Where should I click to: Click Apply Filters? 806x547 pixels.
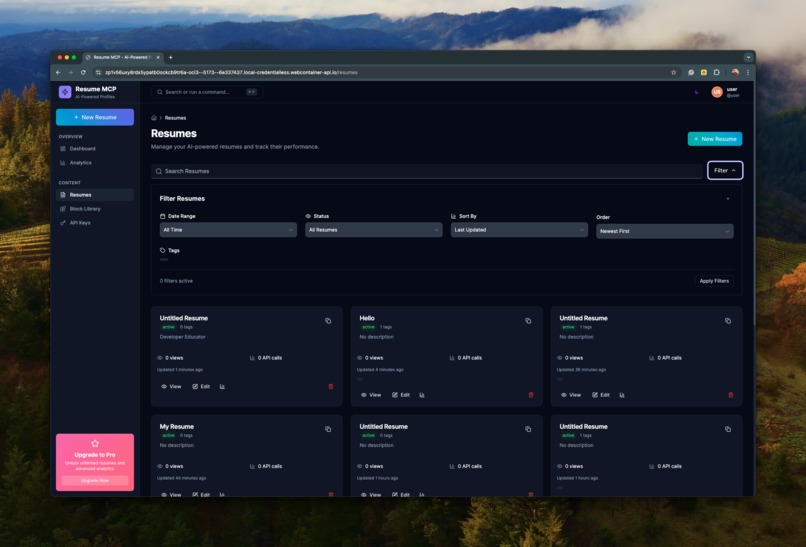714,281
